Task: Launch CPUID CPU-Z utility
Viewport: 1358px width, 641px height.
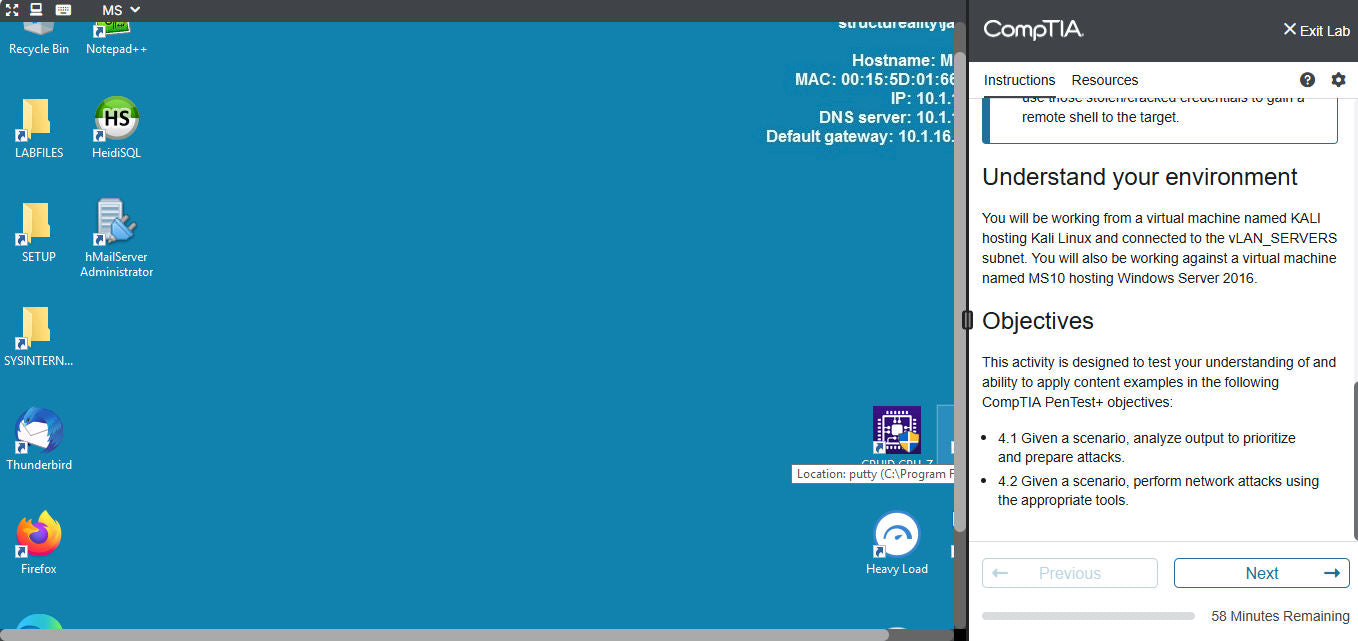Action: [x=896, y=430]
